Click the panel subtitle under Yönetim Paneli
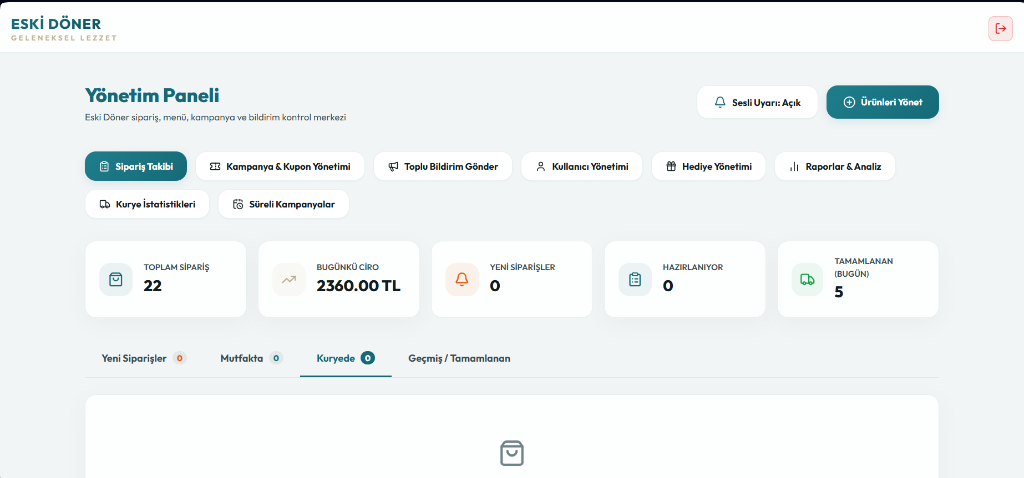Image resolution: width=1024 pixels, height=478 pixels. (x=216, y=118)
